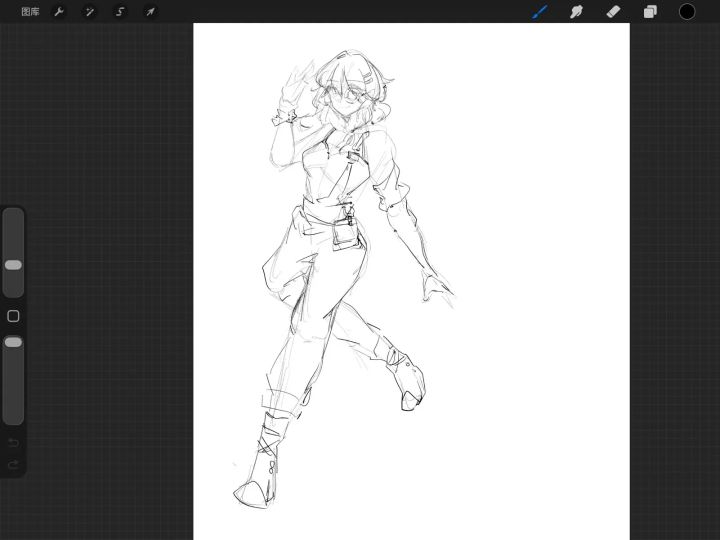Open the Layers panel

point(650,12)
